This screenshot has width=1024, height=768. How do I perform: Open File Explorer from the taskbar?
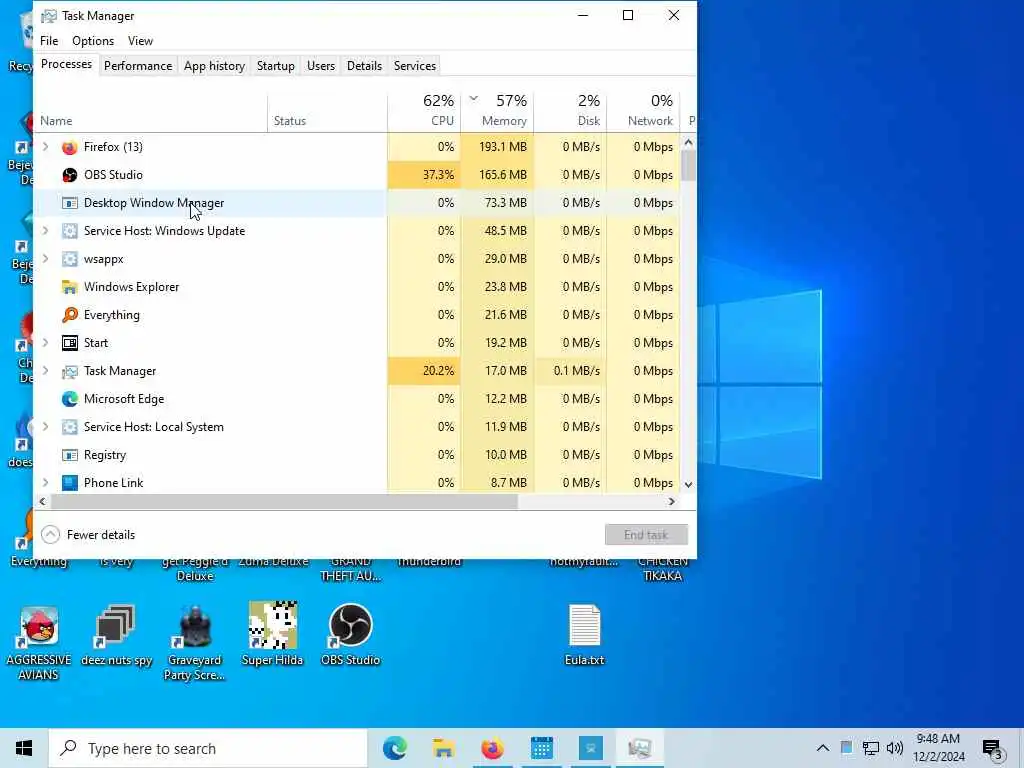pyautogui.click(x=443, y=748)
